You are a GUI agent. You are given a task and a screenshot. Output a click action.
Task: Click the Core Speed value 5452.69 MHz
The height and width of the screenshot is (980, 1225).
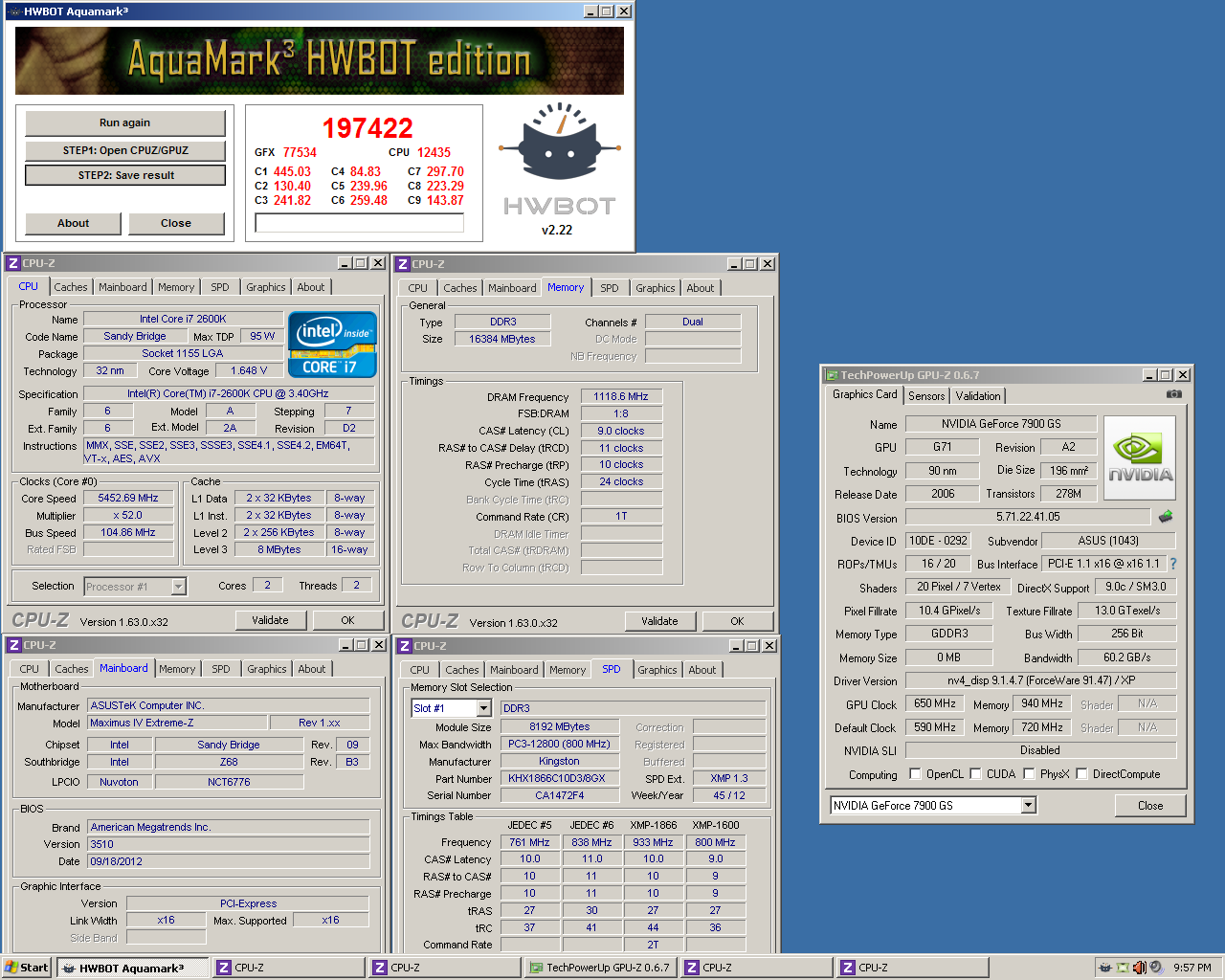click(x=128, y=498)
